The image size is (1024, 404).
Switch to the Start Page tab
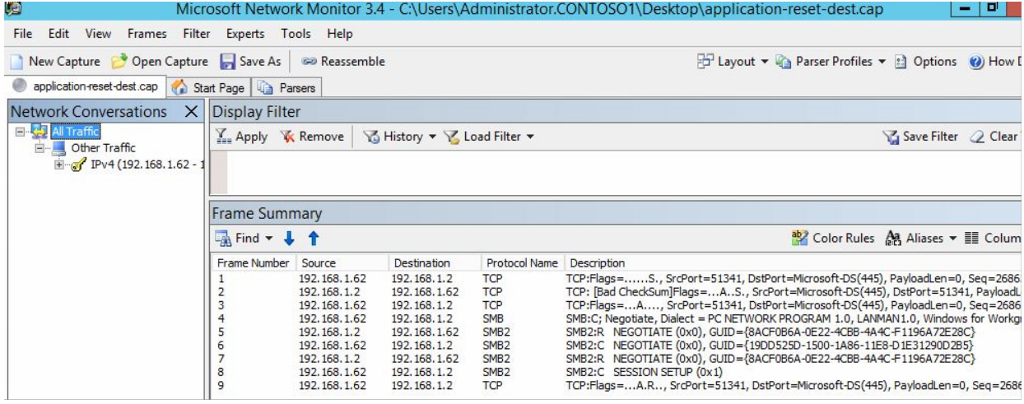(x=209, y=88)
